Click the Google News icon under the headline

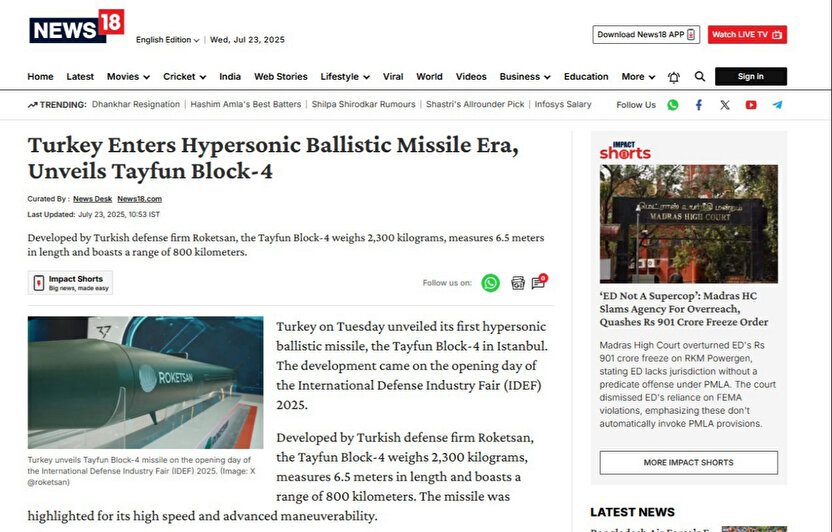tap(518, 283)
